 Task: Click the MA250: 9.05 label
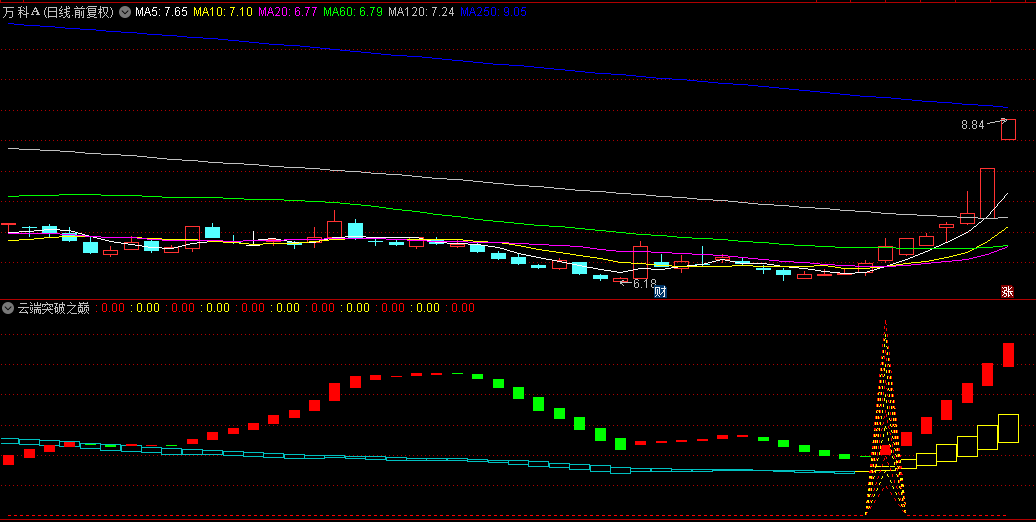click(x=494, y=12)
